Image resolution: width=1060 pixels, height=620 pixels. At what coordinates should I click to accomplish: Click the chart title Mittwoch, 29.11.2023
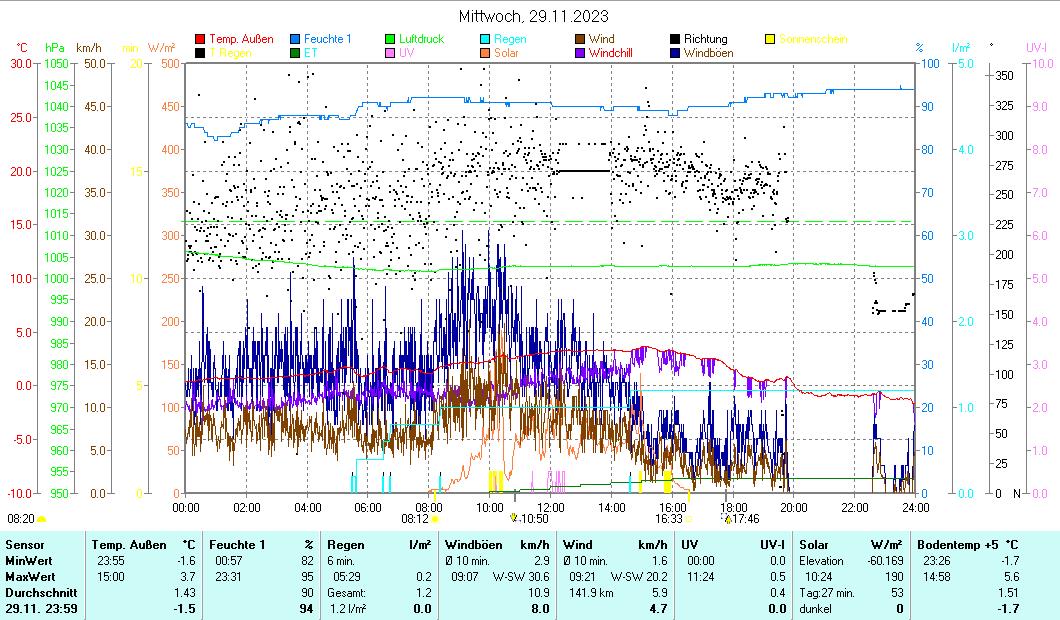pos(533,16)
